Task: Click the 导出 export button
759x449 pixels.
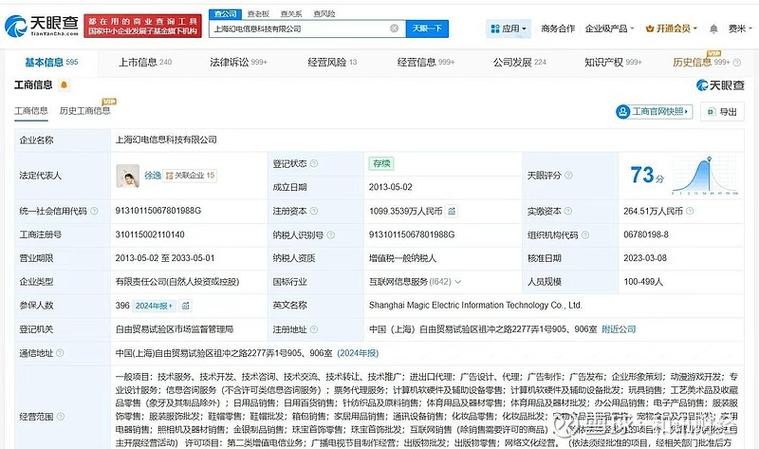Action: [x=722, y=112]
